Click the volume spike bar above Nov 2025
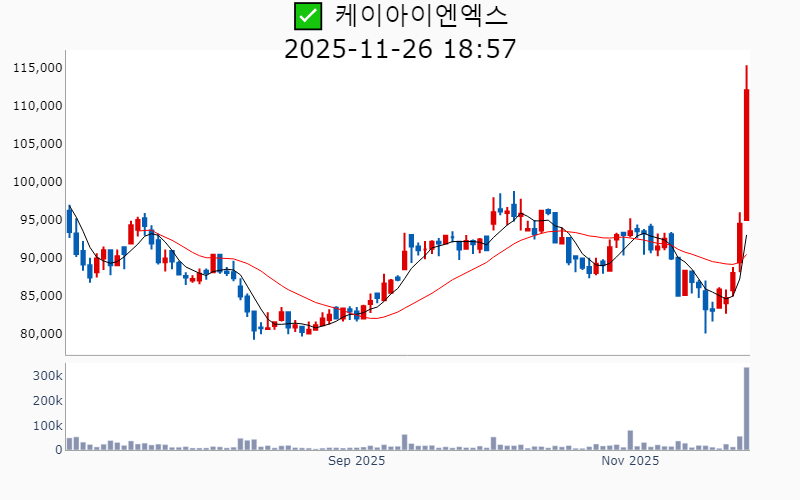Viewport: 800px width, 500px height. pos(630,440)
